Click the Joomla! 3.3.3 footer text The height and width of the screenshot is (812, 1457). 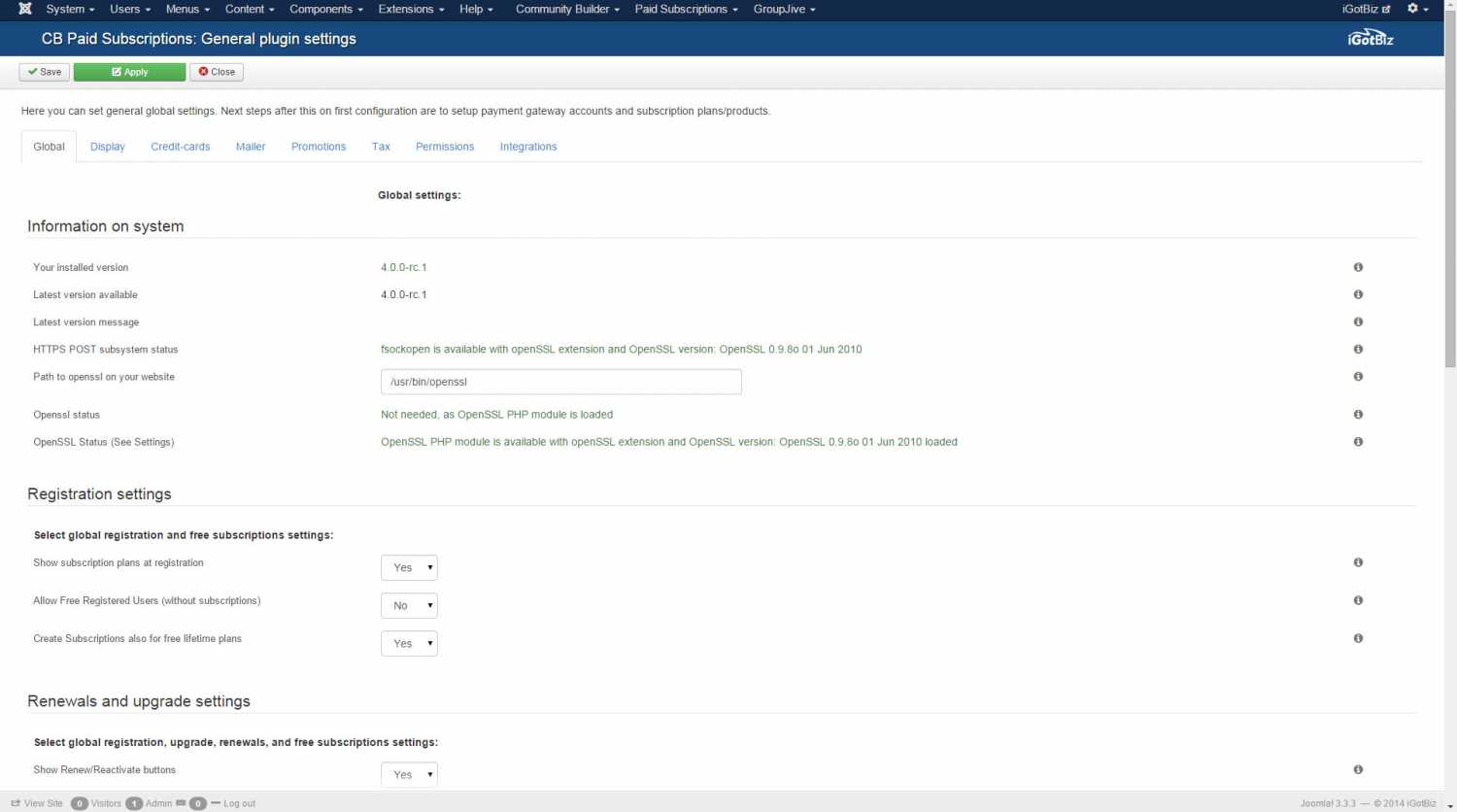pyautogui.click(x=1328, y=803)
